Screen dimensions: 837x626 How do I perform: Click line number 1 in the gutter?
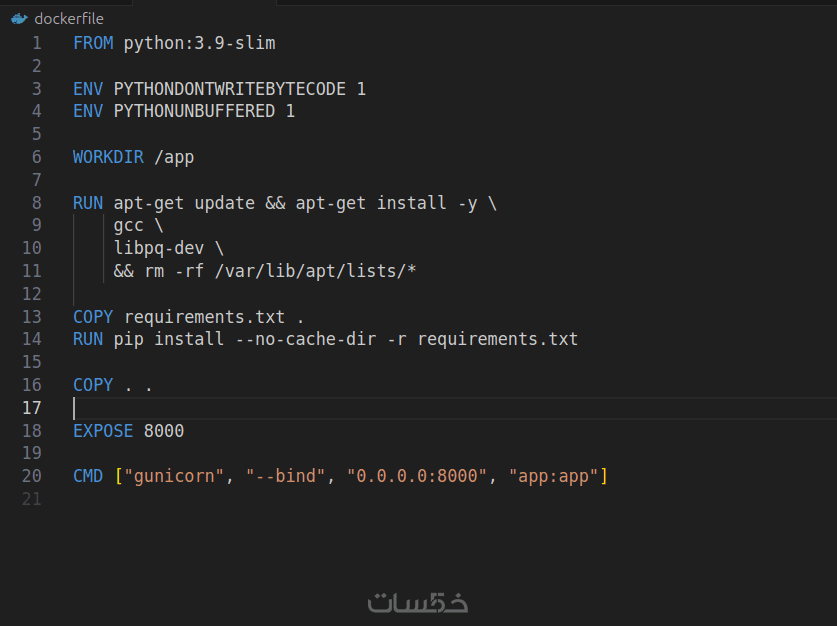37,43
